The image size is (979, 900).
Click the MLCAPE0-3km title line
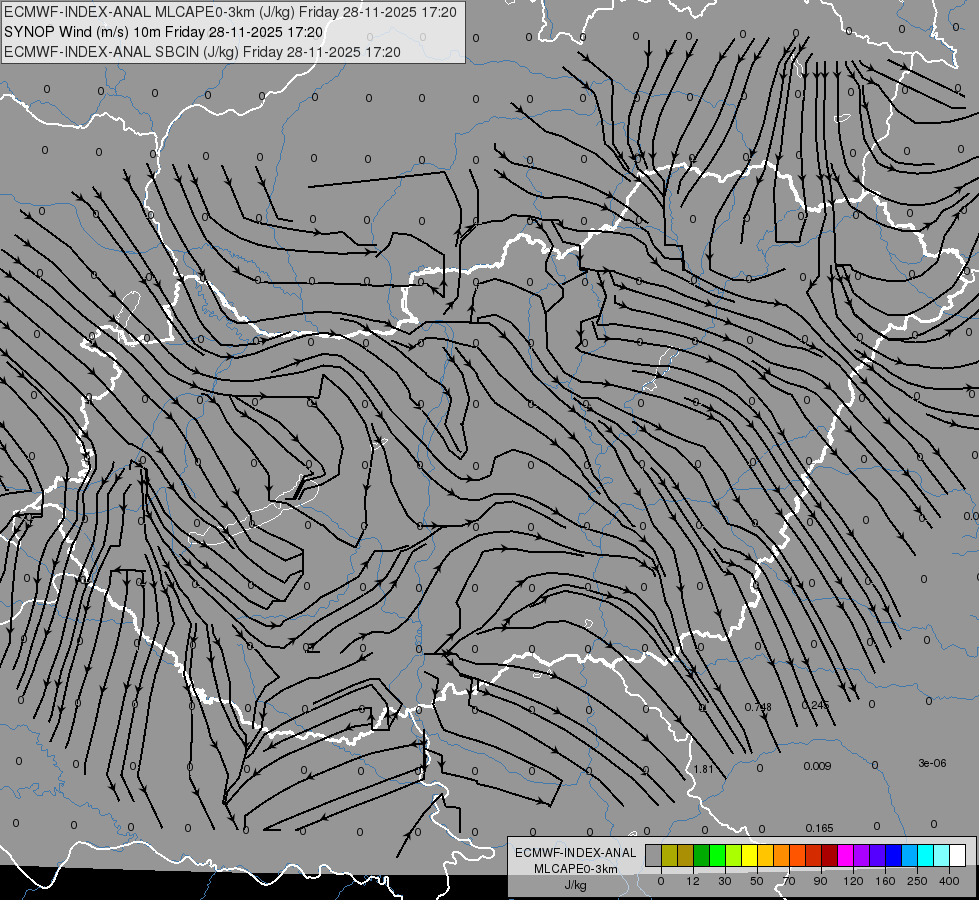point(230,12)
